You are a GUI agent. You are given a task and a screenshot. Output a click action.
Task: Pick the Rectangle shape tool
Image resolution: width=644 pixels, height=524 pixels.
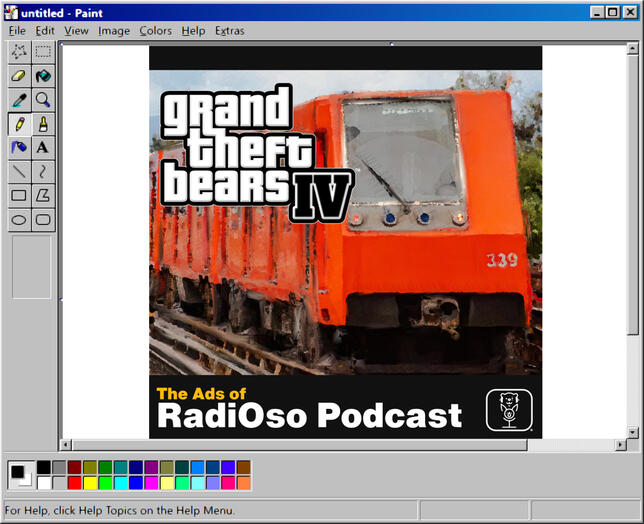19,195
